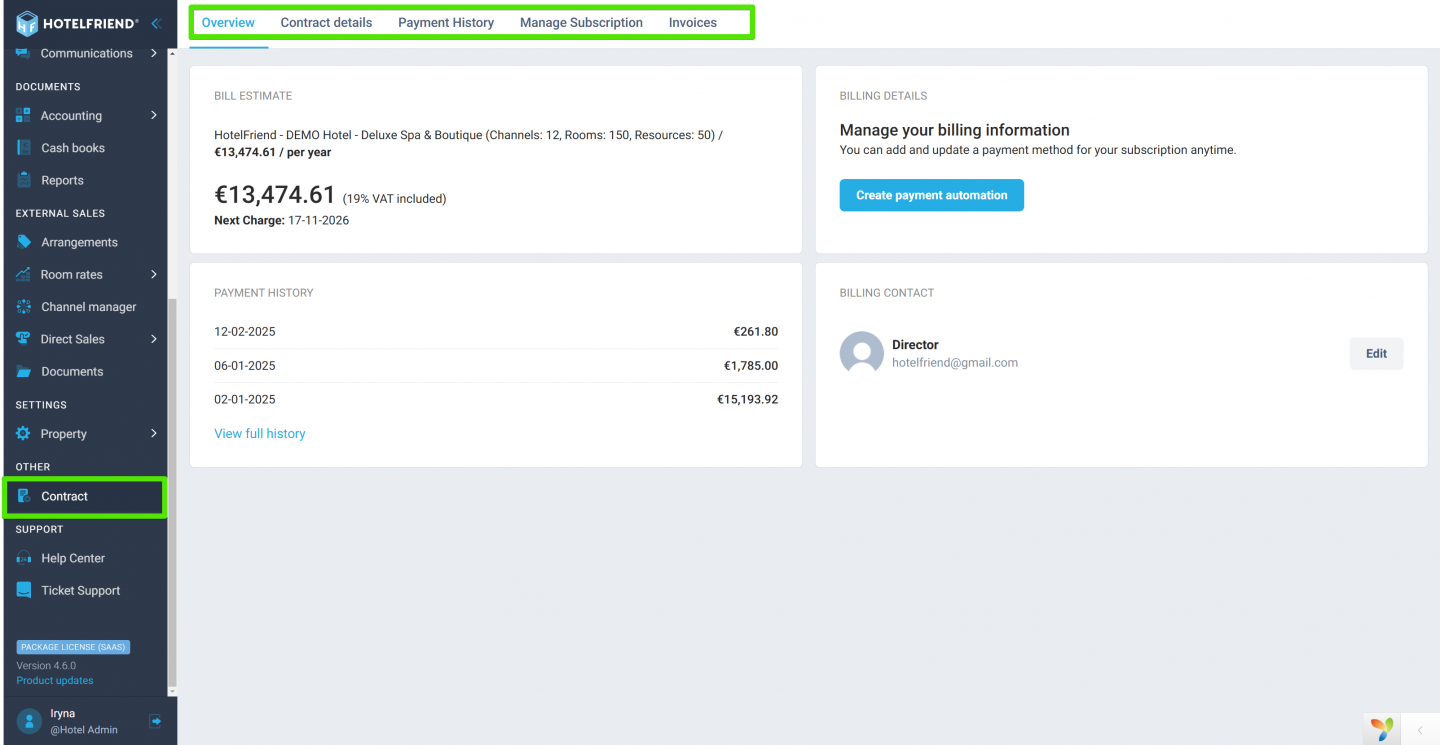Click the Contract document icon
The height and width of the screenshot is (745, 1440).
(x=23, y=496)
